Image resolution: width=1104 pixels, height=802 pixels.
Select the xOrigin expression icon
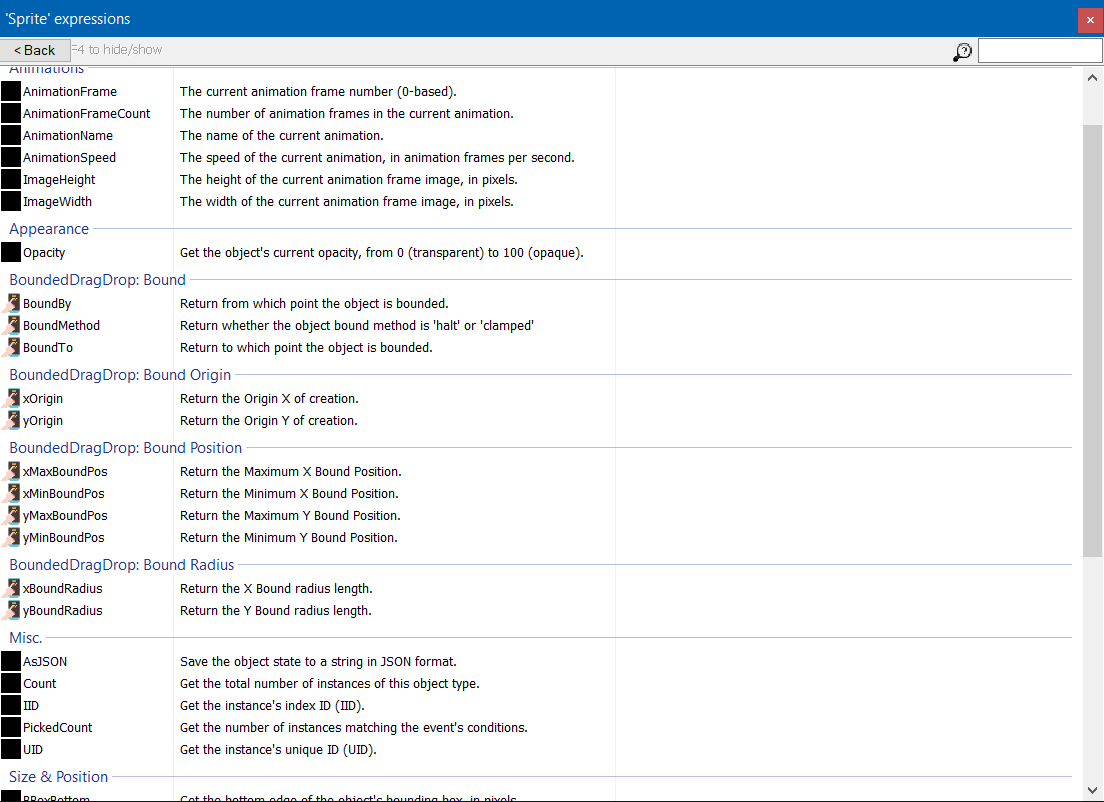click(x=11, y=398)
